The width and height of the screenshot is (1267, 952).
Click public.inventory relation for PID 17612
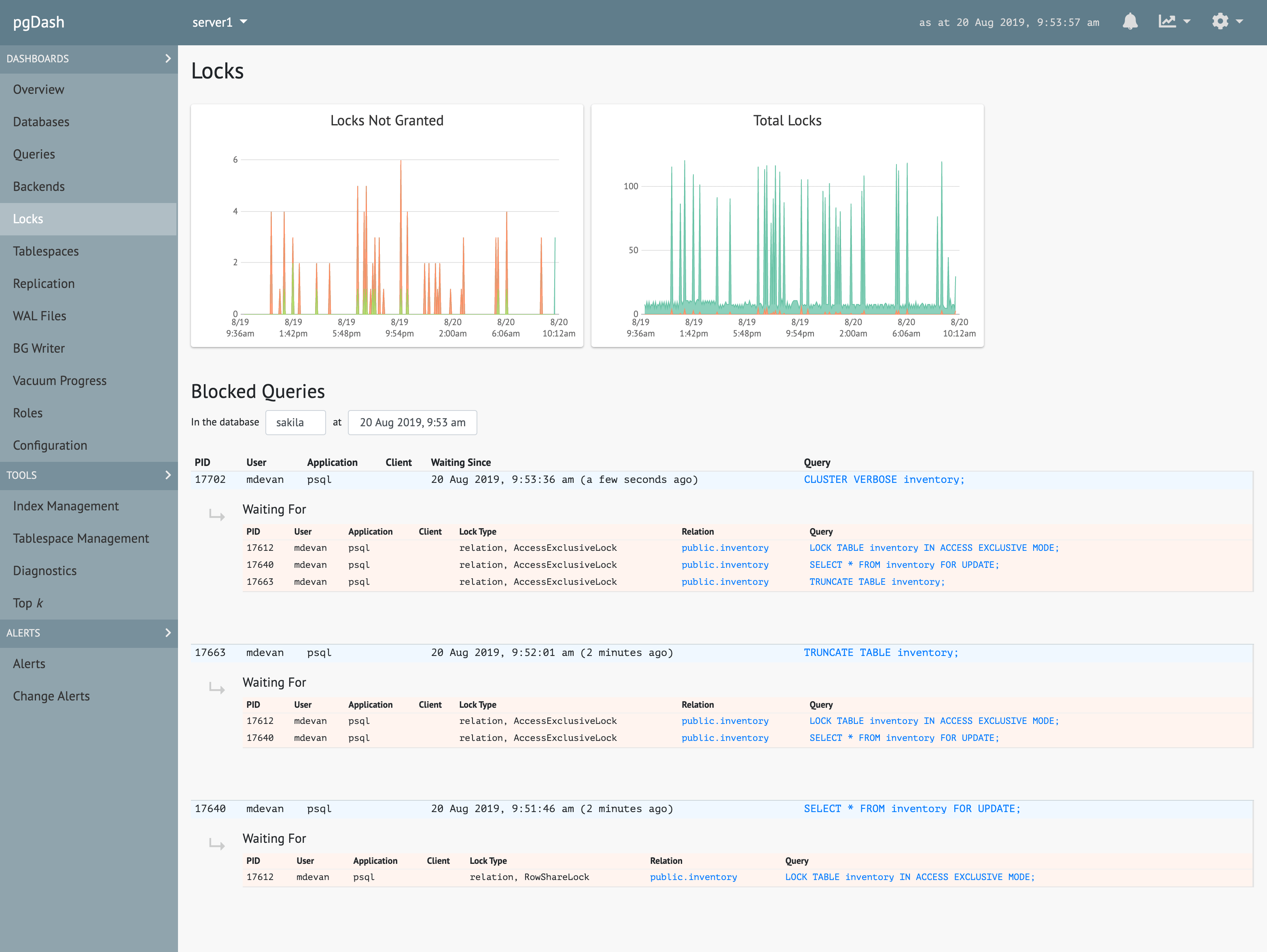pyautogui.click(x=725, y=548)
